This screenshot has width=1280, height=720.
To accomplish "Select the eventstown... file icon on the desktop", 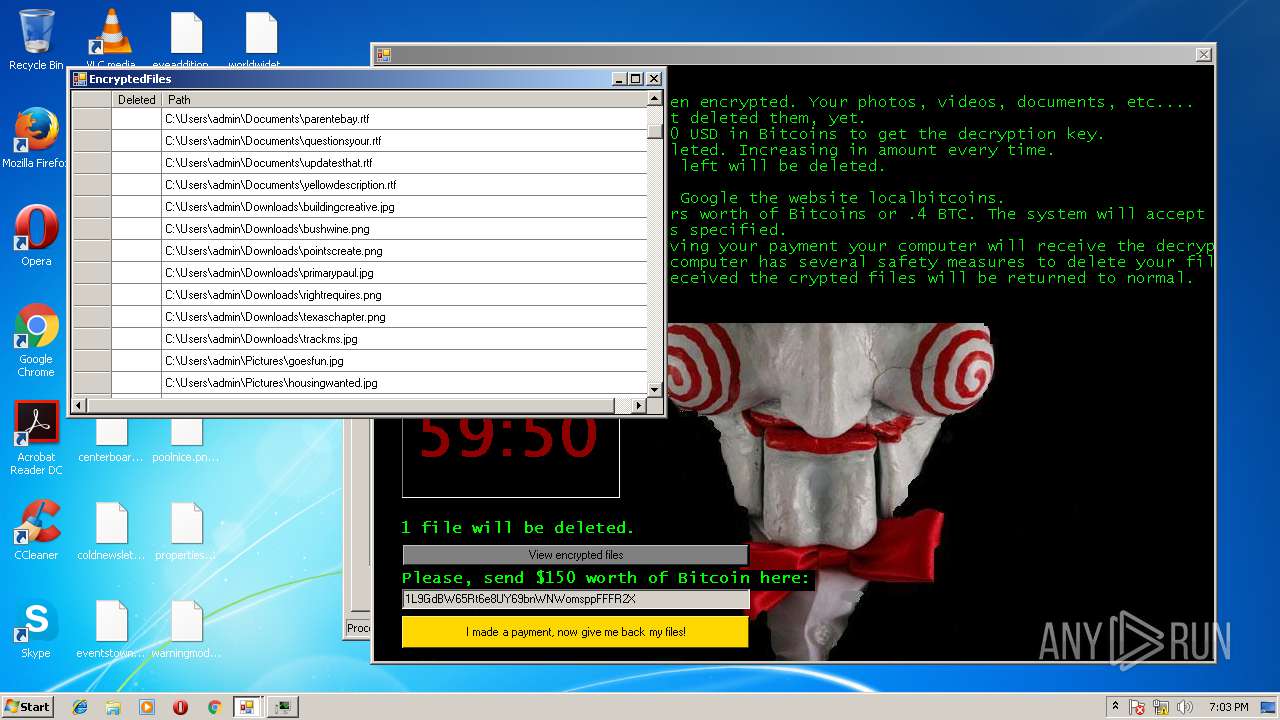I will click(x=111, y=628).
